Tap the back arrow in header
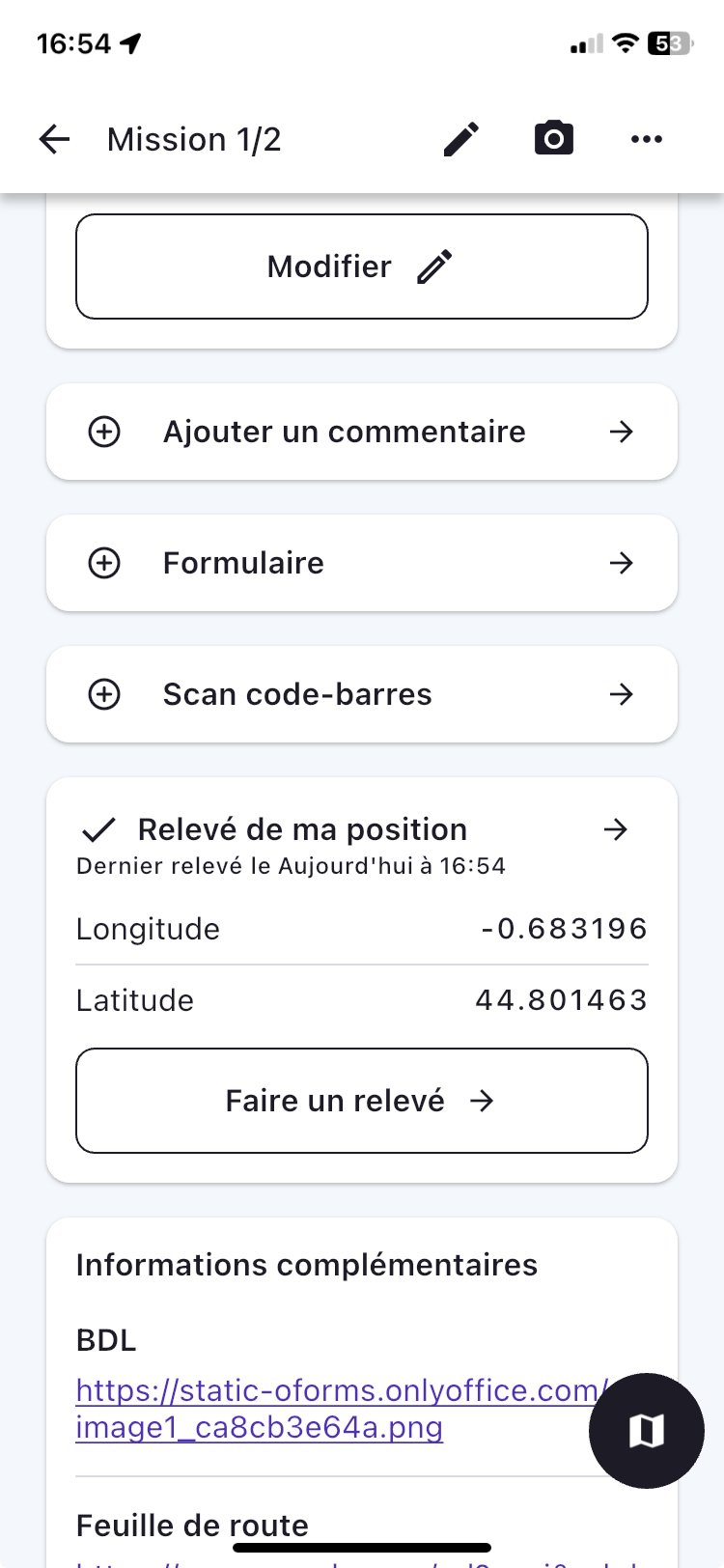 [55, 139]
